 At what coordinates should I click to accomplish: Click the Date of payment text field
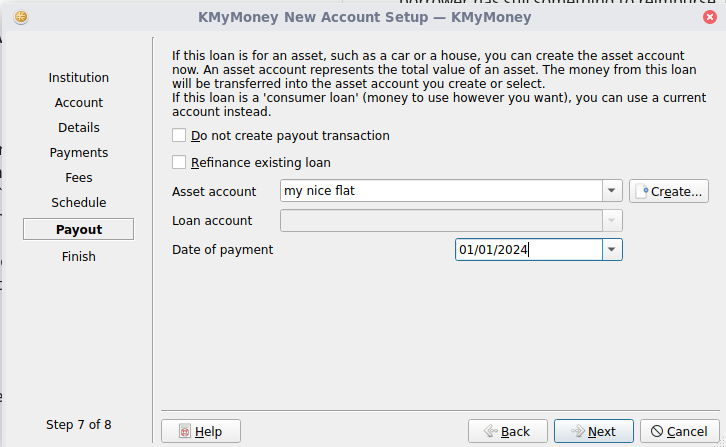[x=527, y=250]
